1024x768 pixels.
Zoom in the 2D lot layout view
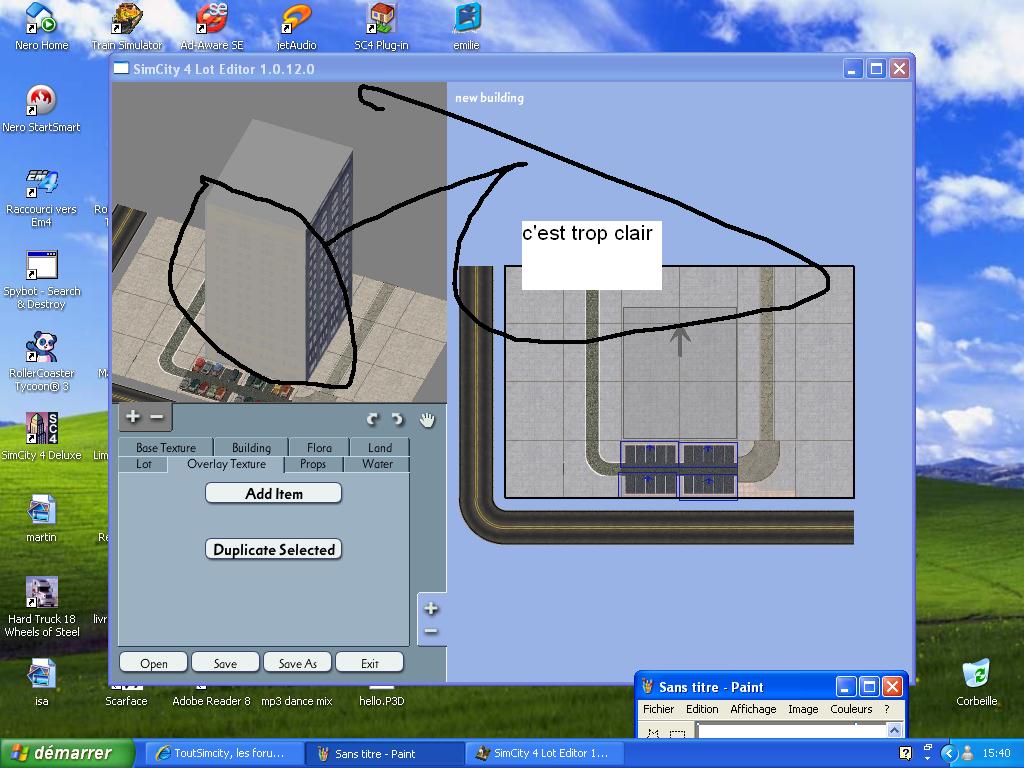pyautogui.click(x=431, y=608)
